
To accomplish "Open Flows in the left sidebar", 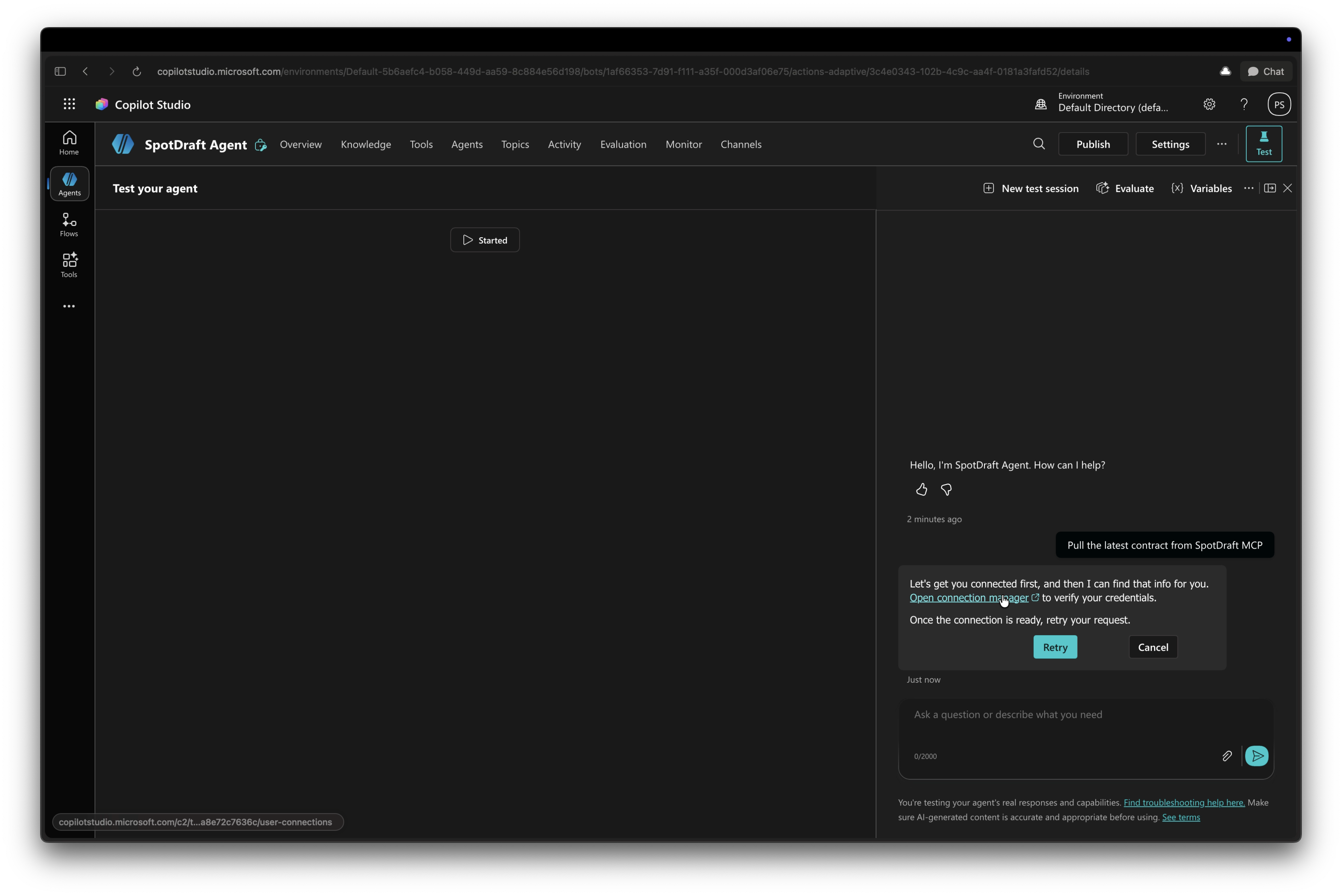I will click(69, 225).
